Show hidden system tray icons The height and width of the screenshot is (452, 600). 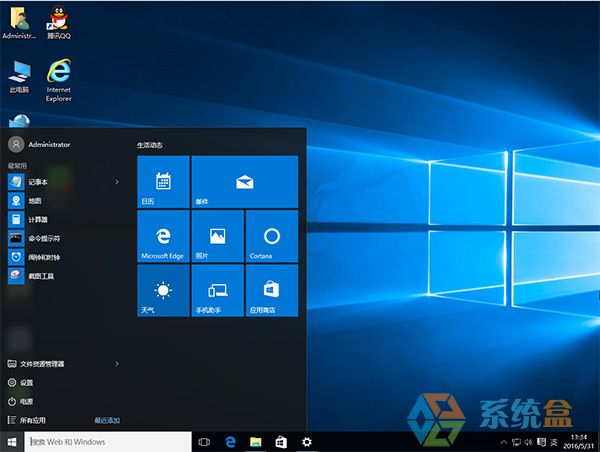click(x=504, y=441)
